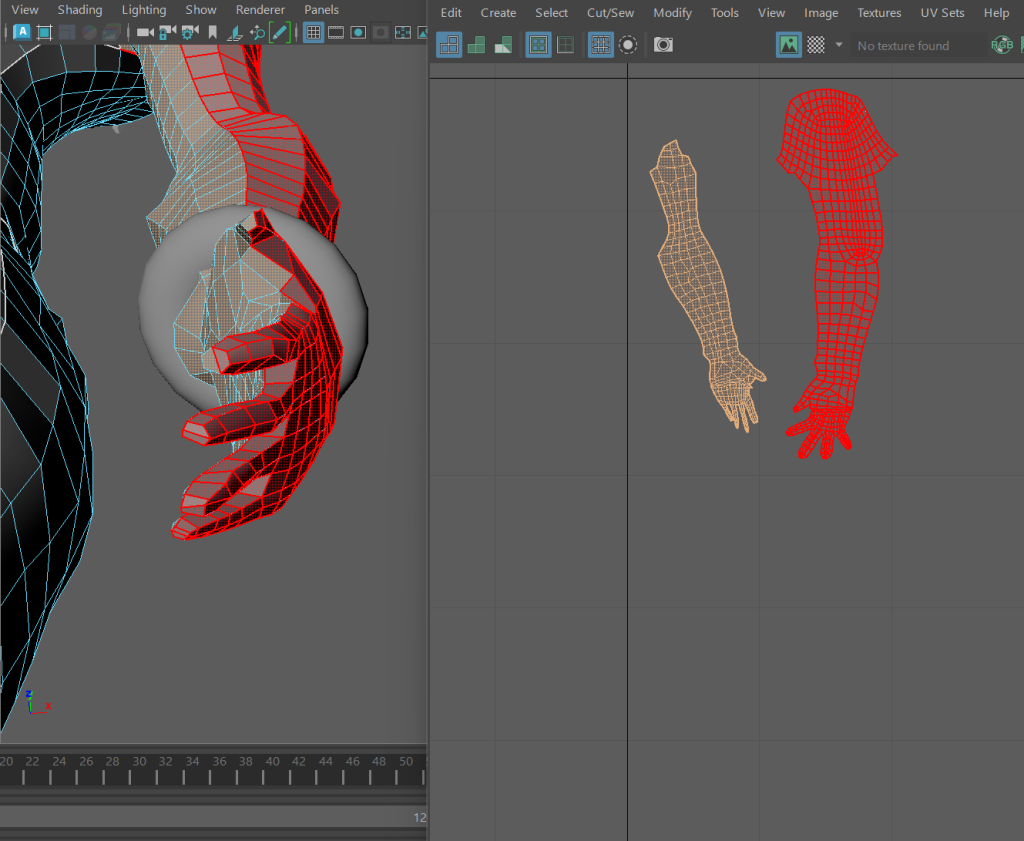The image size is (1024, 841).
Task: Open the UV Sets menu
Action: pos(942,13)
